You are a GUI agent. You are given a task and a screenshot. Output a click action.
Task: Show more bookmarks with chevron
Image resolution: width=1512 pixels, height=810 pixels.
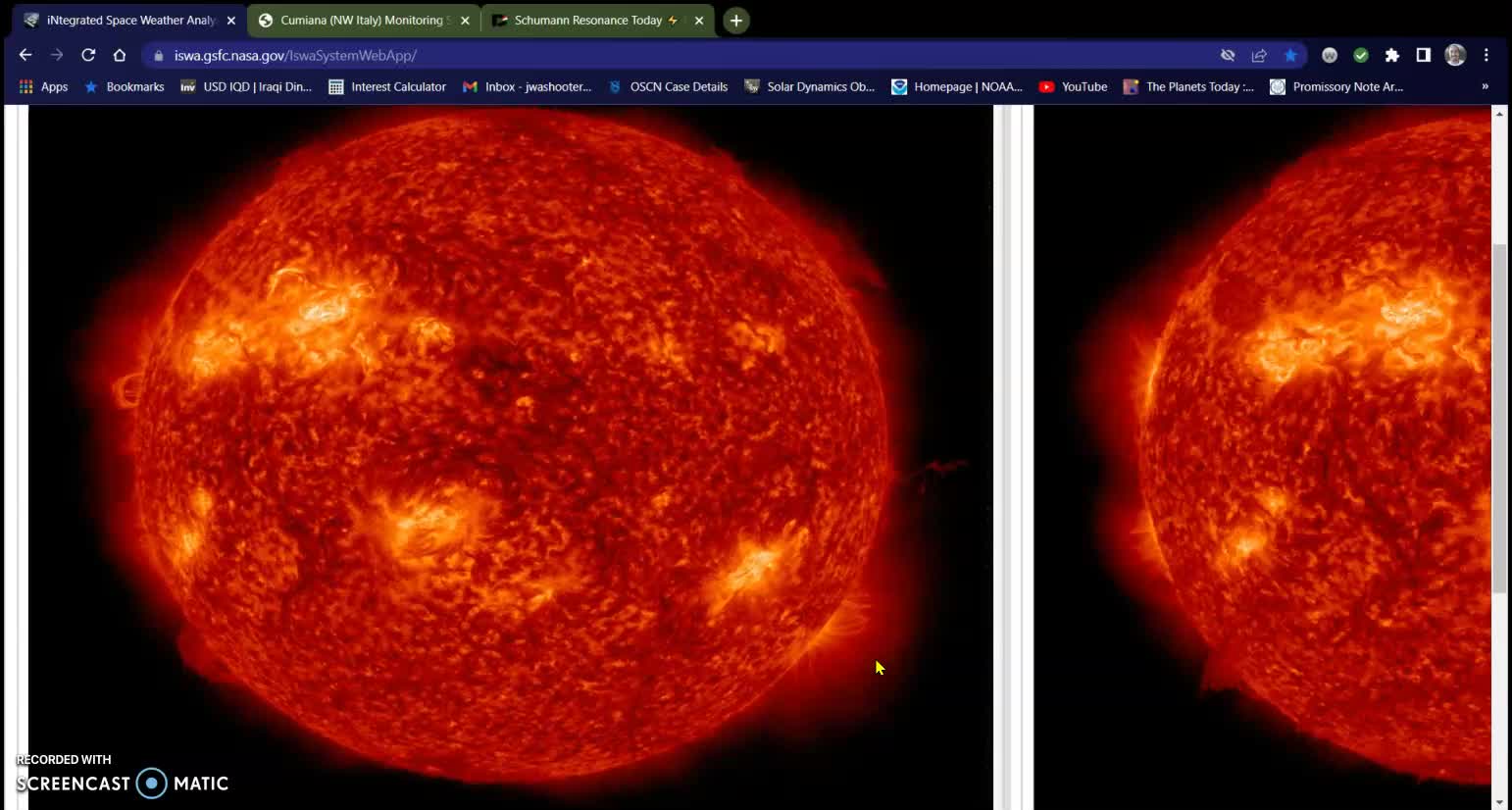pos(1485,86)
